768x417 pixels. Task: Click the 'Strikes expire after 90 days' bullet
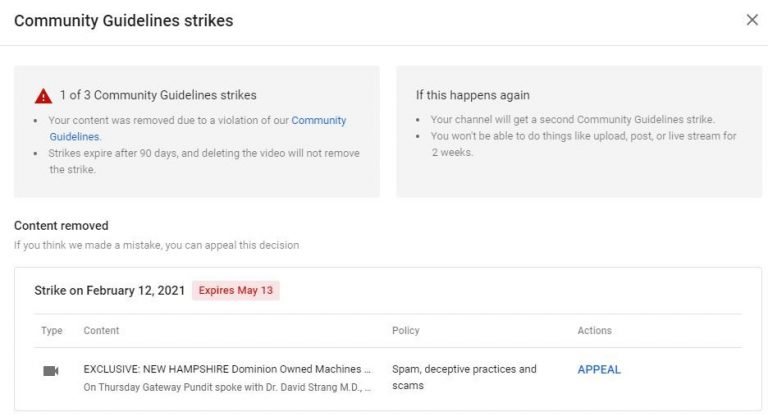204,161
